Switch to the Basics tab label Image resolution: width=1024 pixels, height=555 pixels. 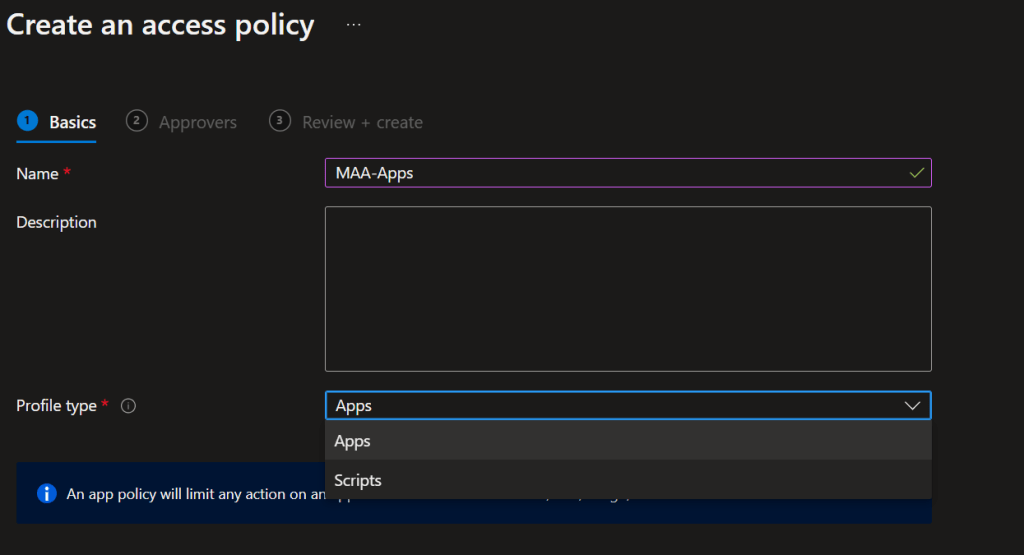pos(73,122)
